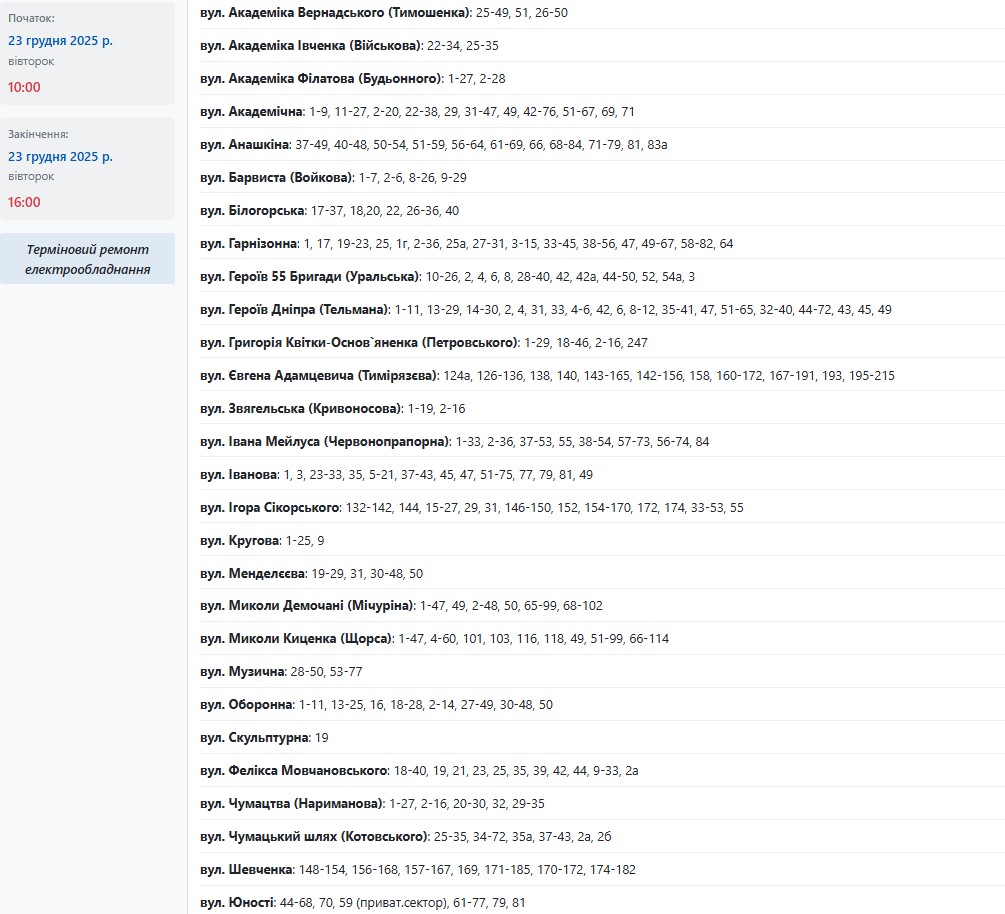Click the start date 23 грудня 2025 р.
Viewport: 1005px width, 914px height.
[60, 41]
